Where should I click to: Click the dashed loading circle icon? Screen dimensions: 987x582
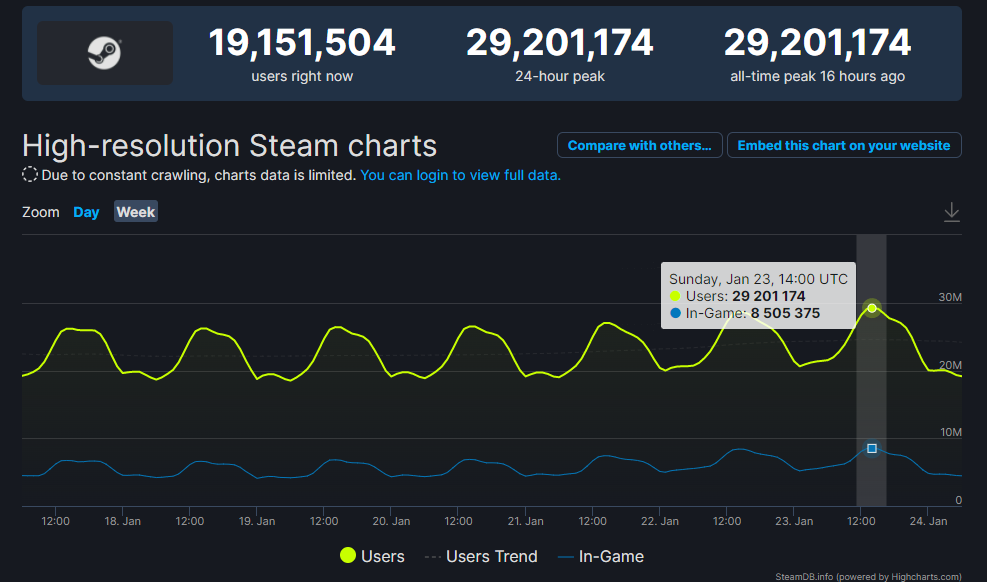(x=30, y=174)
